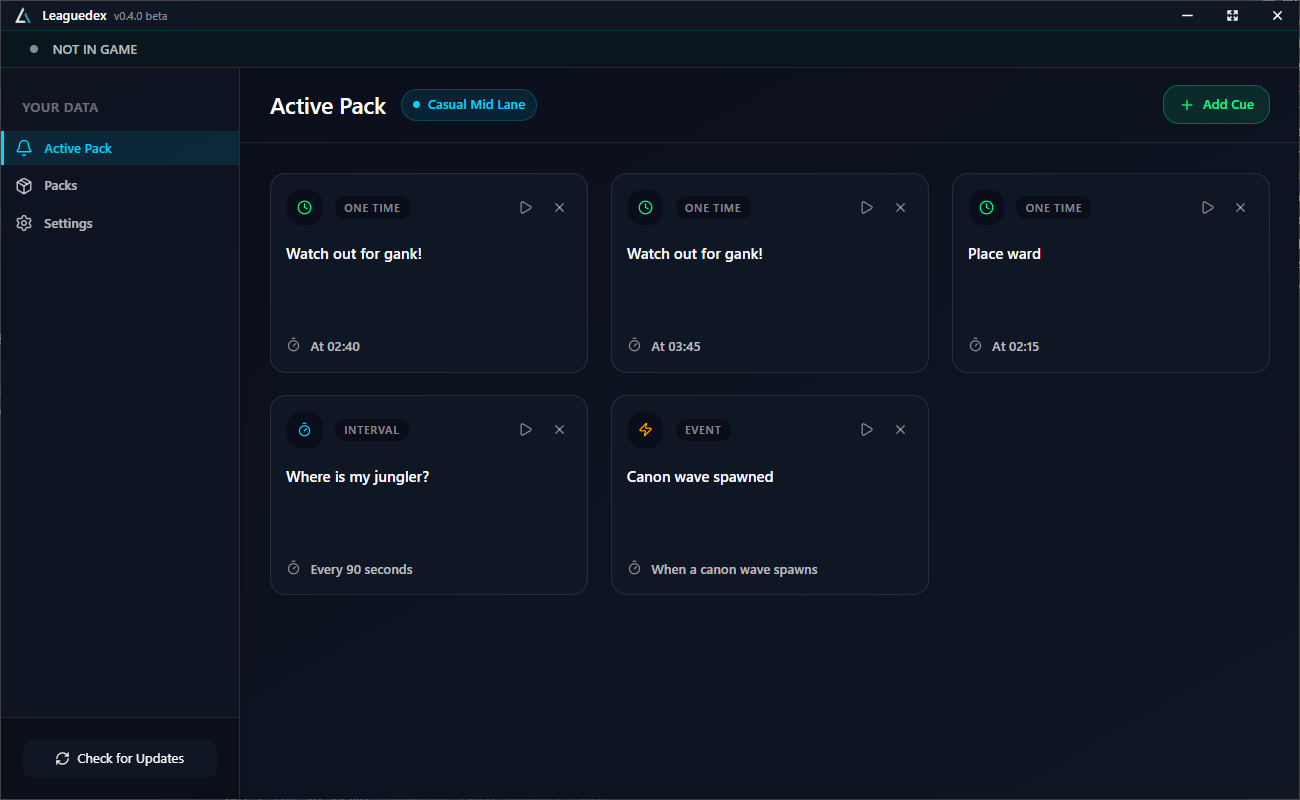Click the timer icon next to At 03:45
This screenshot has height=800, width=1300.
coord(634,345)
